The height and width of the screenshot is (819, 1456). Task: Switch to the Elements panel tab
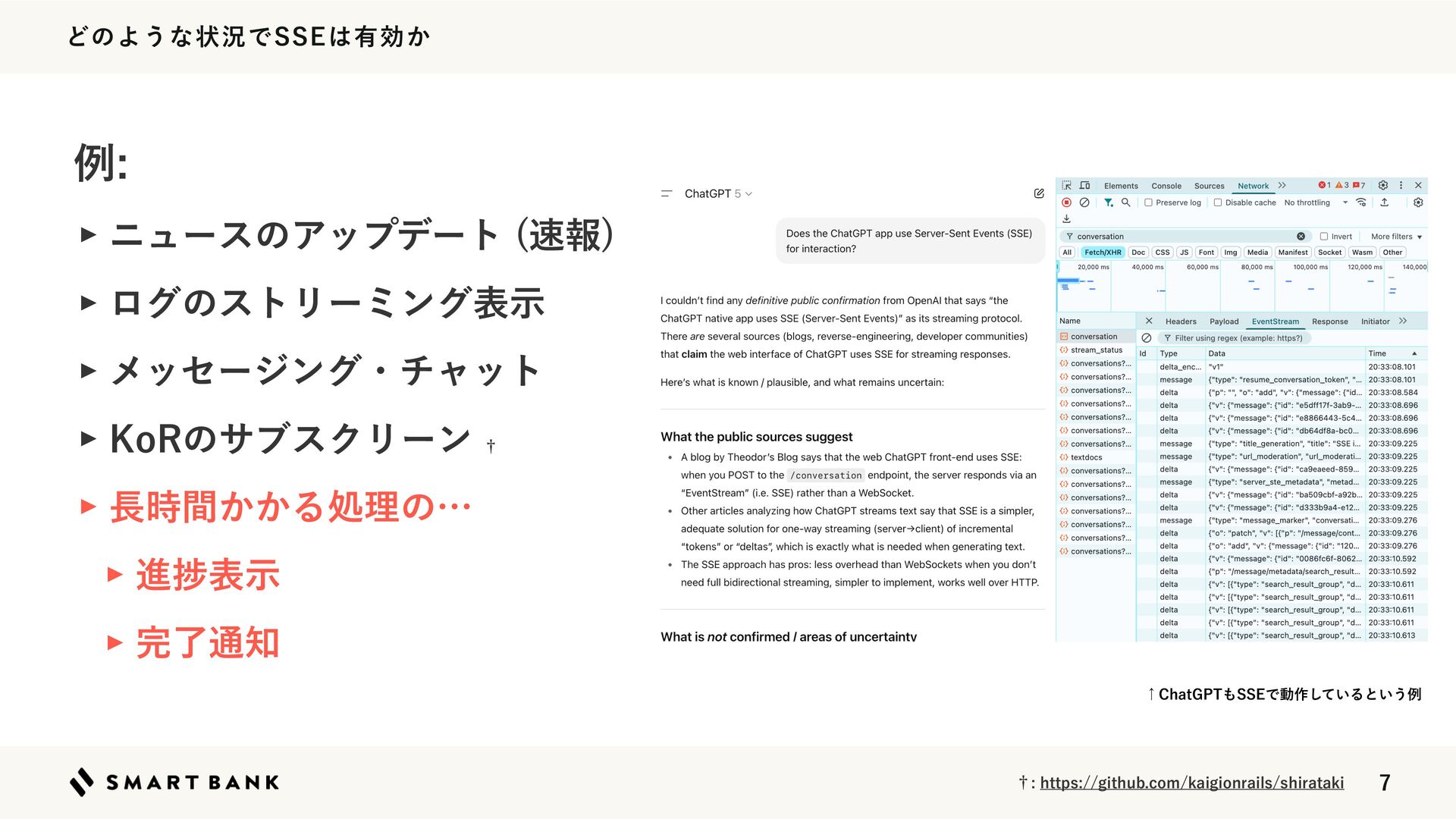point(1121,186)
